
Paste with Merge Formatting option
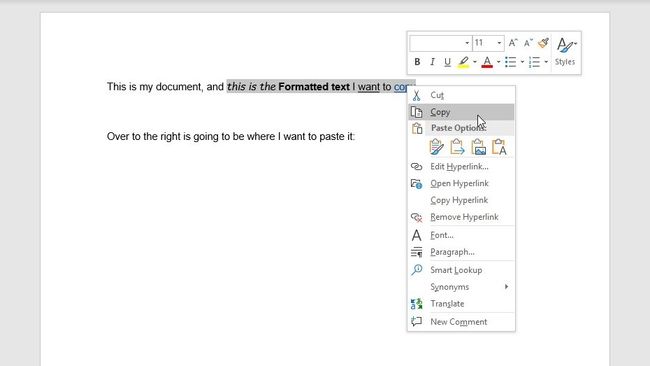pyautogui.click(x=457, y=147)
